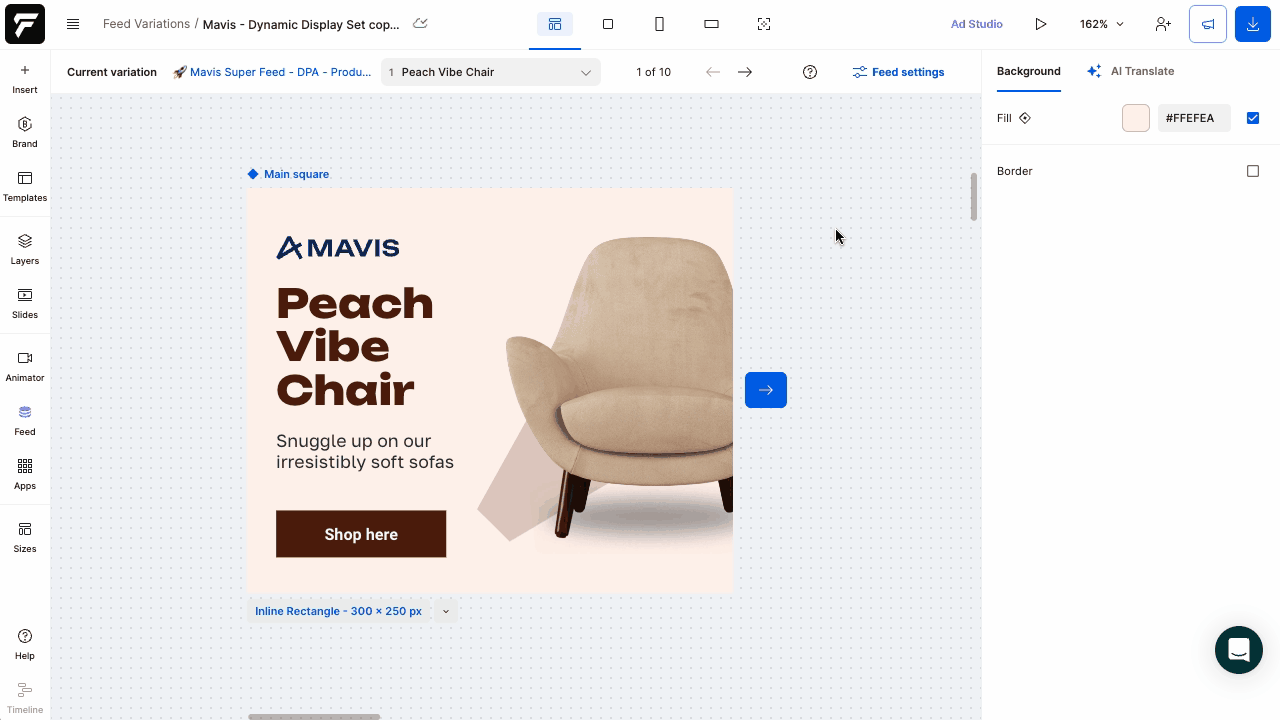The height and width of the screenshot is (720, 1280).
Task: Click the vertical canvas scrollbar
Action: click(974, 197)
